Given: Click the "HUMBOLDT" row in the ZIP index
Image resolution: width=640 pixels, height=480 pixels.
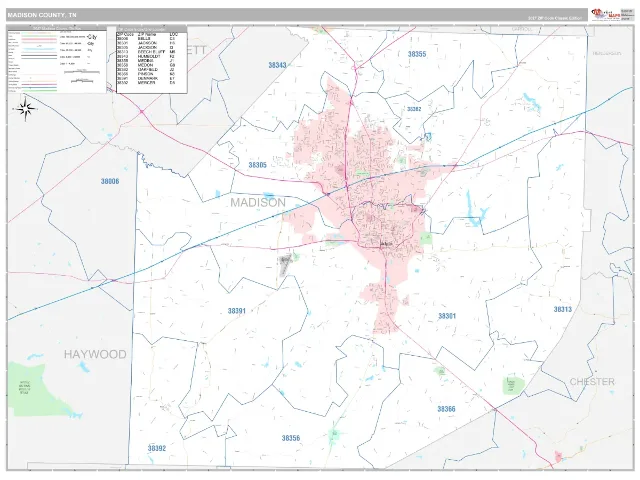Looking at the screenshot, I should 147,56.
